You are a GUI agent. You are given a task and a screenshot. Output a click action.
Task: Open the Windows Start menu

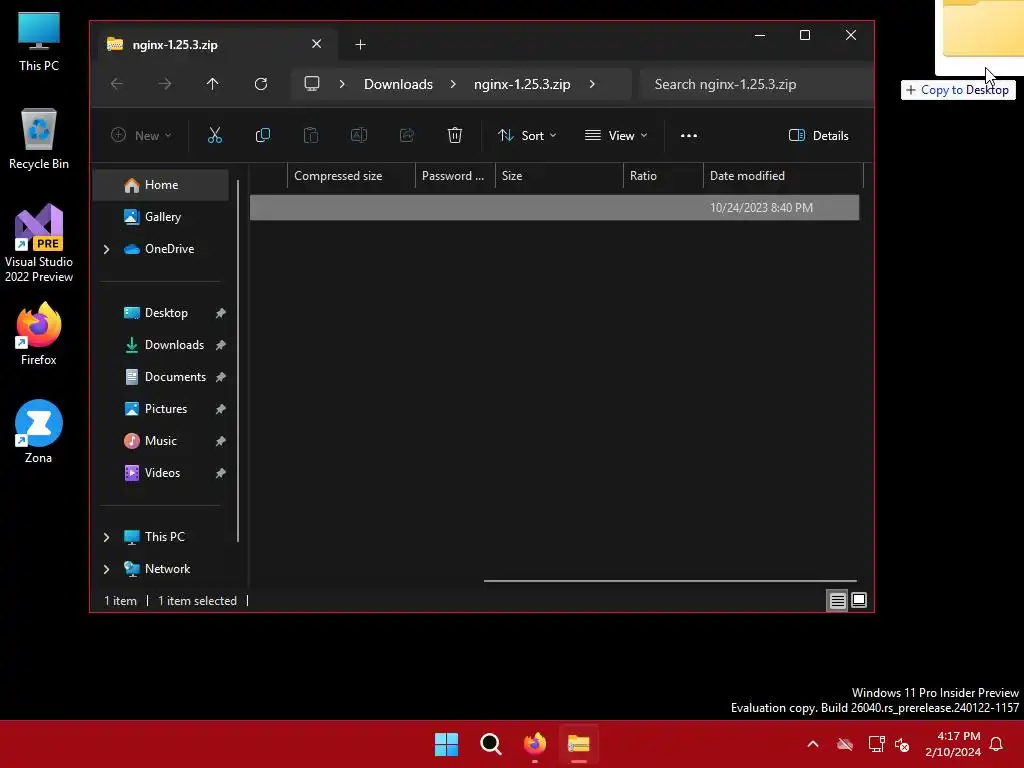pos(447,744)
